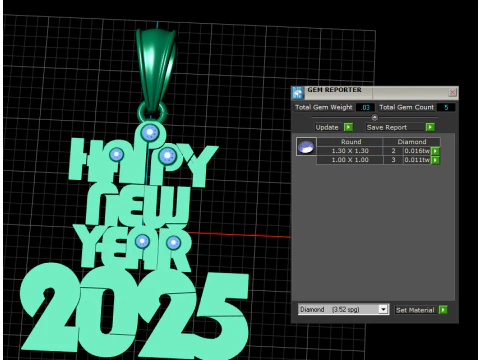Click the GEM REPORTER title text

coord(334,90)
